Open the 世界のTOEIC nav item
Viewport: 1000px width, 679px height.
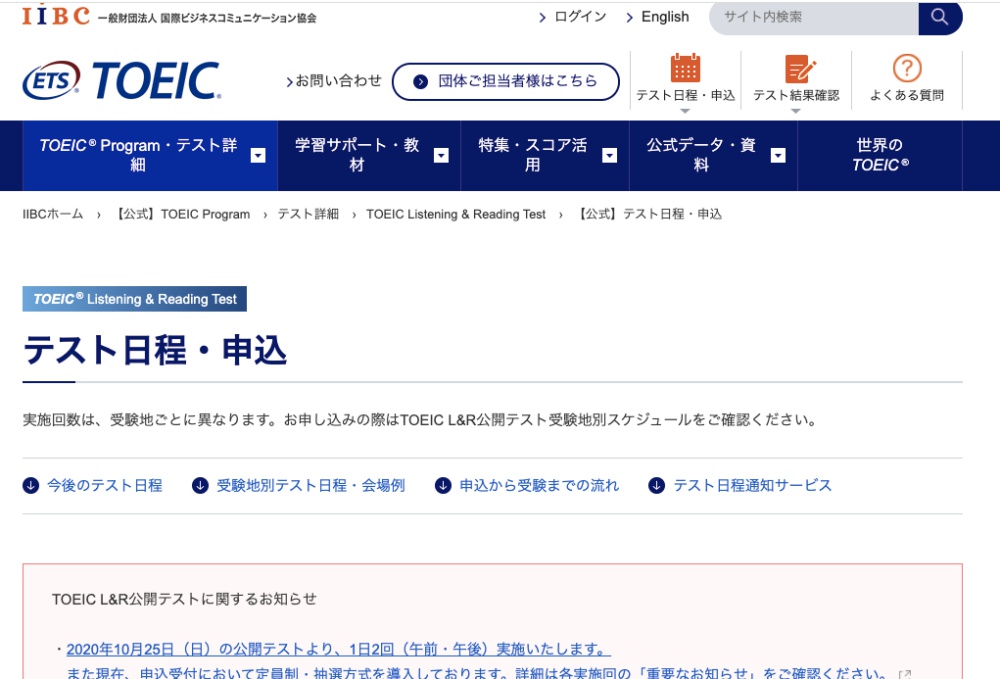[x=880, y=155]
